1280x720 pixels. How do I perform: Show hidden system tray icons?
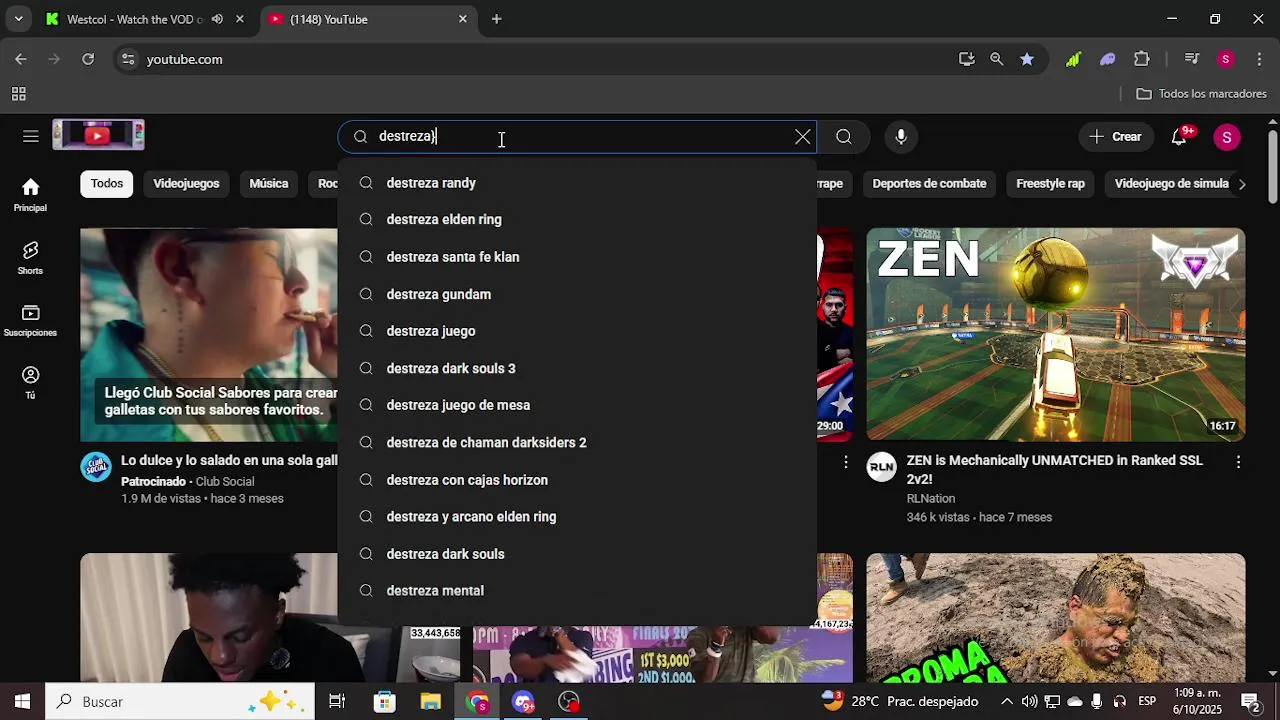[x=1007, y=702]
